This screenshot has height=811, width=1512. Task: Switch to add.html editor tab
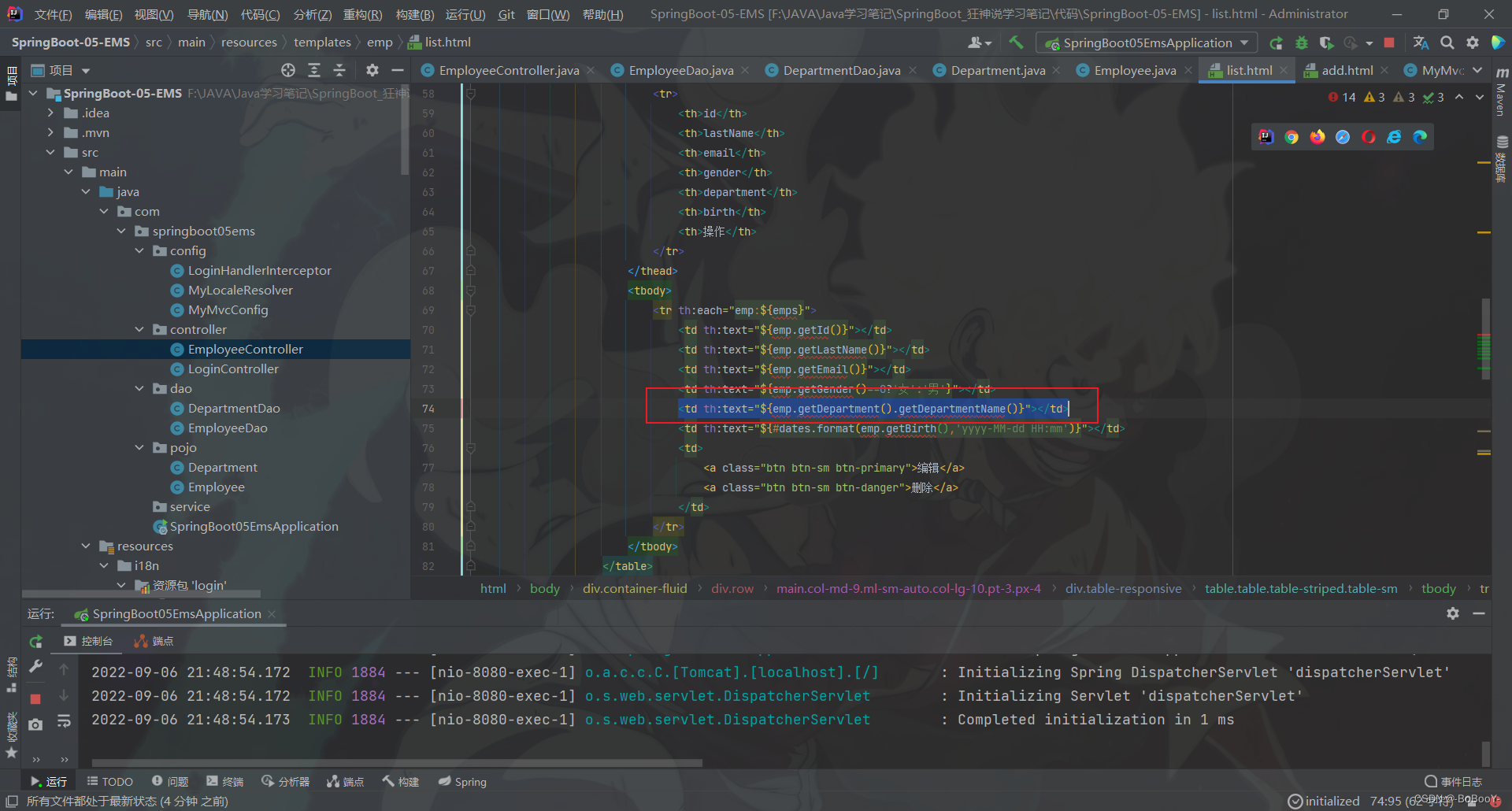pos(1347,70)
